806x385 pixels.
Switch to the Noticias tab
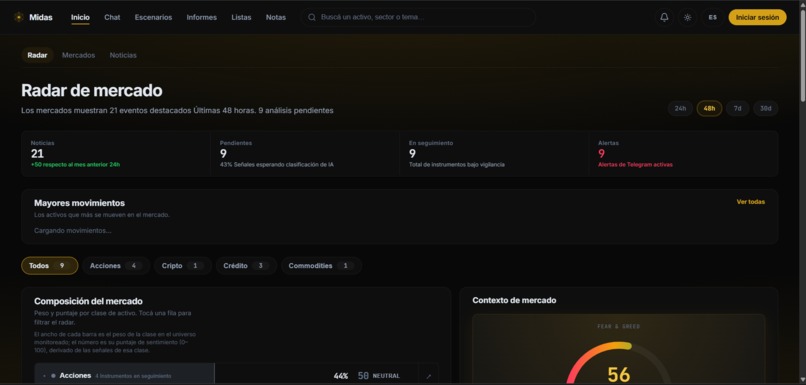(x=123, y=55)
